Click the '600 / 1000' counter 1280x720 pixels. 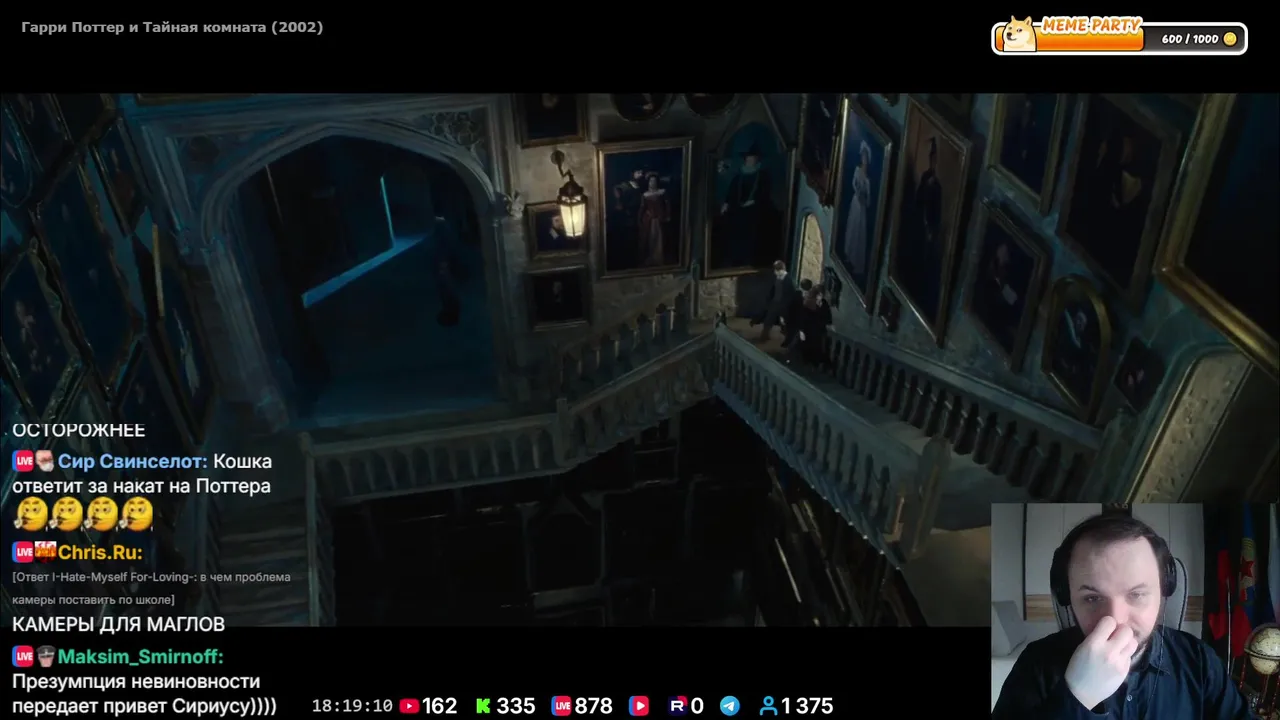(x=1190, y=39)
